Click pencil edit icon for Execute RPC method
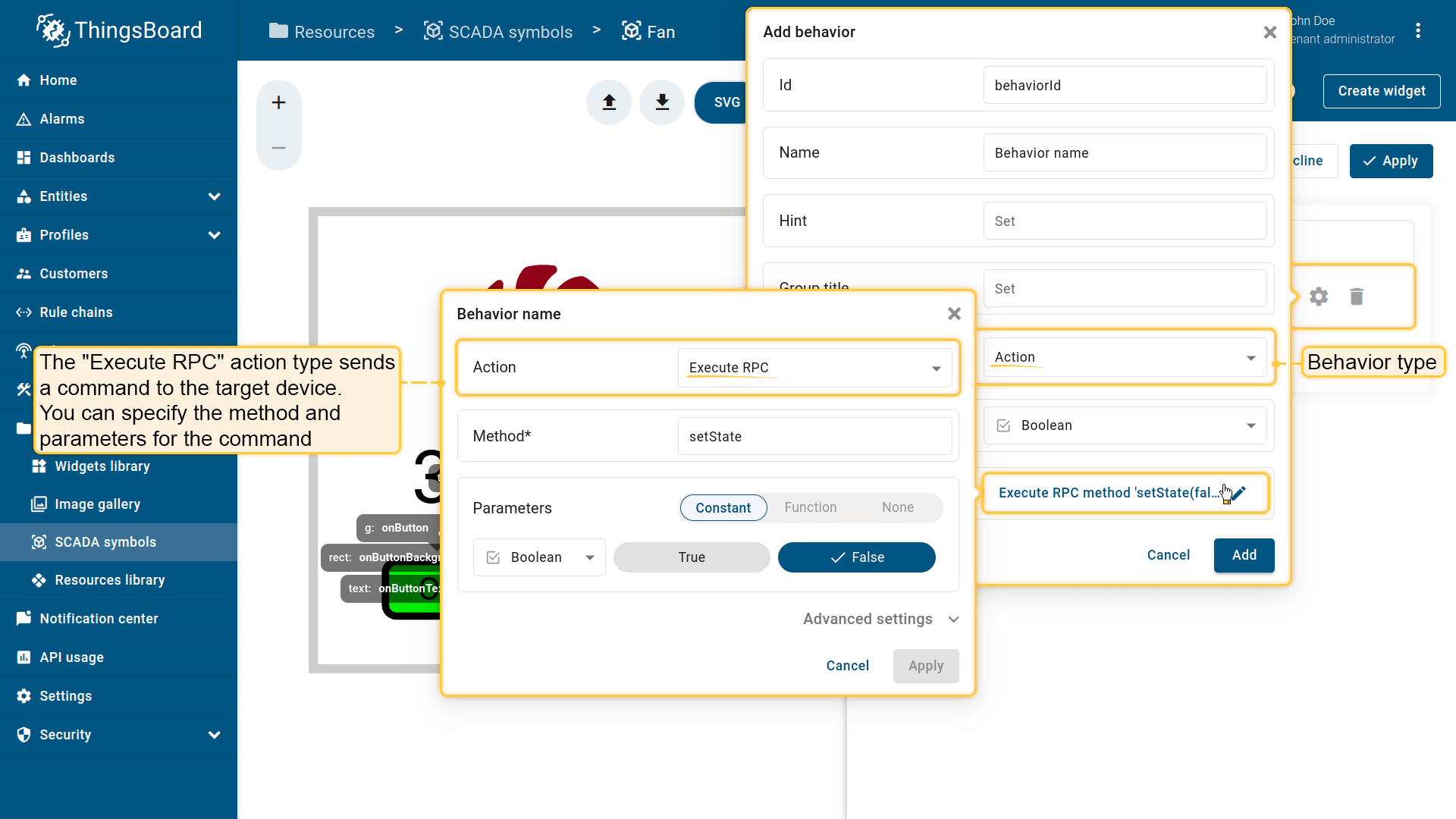The width and height of the screenshot is (1456, 819). 1239,493
